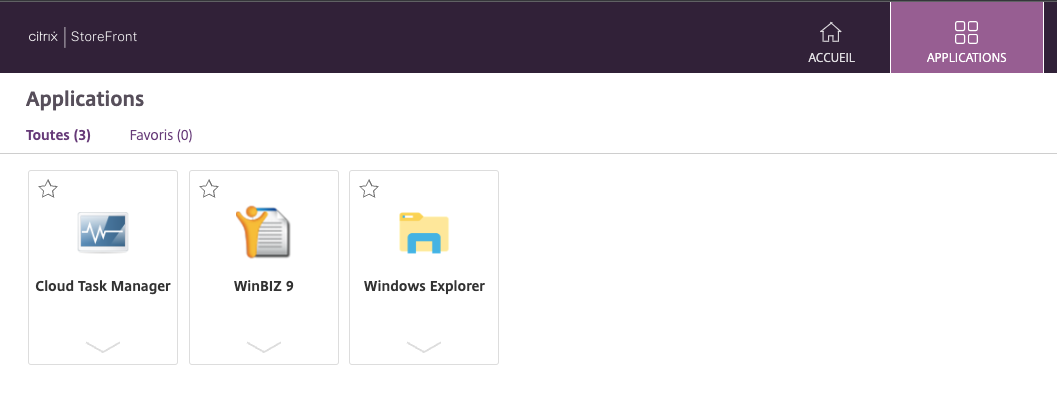Click the Cloud Task Manager label
Image resolution: width=1057 pixels, height=415 pixels.
(x=102, y=286)
